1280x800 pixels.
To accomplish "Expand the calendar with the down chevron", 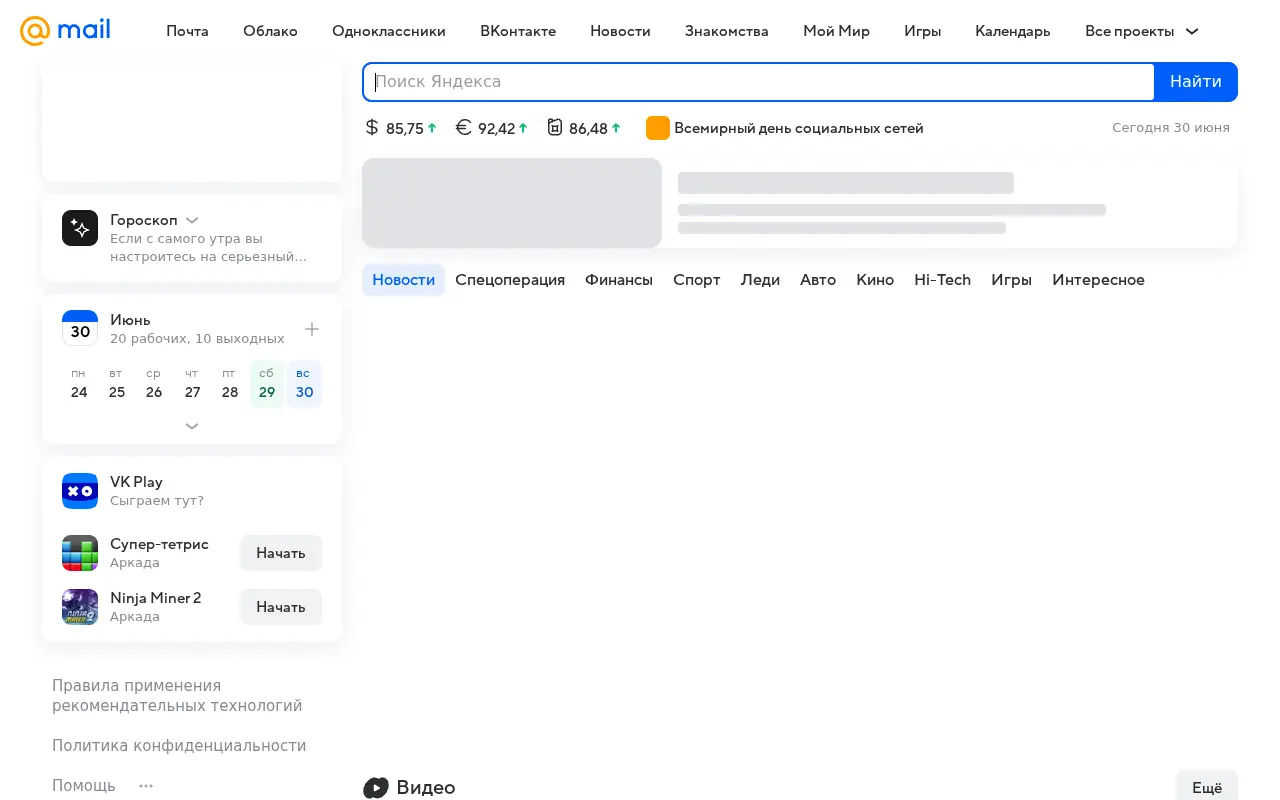I will tap(192, 426).
